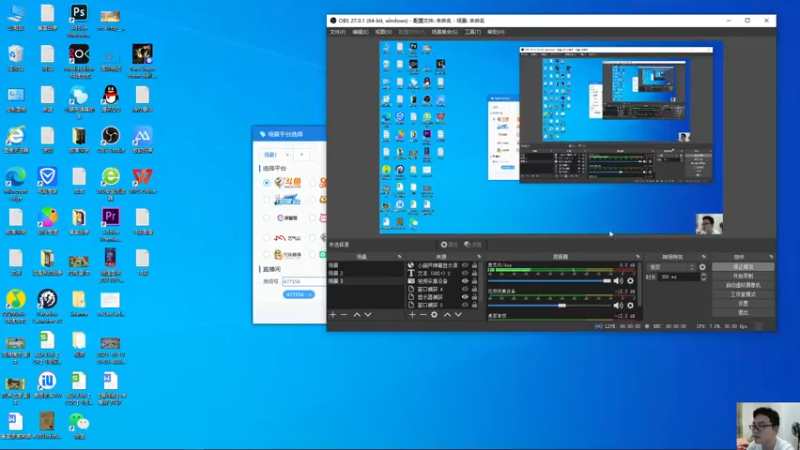Open the transition type dropdown
The image size is (800, 450).
[x=671, y=267]
